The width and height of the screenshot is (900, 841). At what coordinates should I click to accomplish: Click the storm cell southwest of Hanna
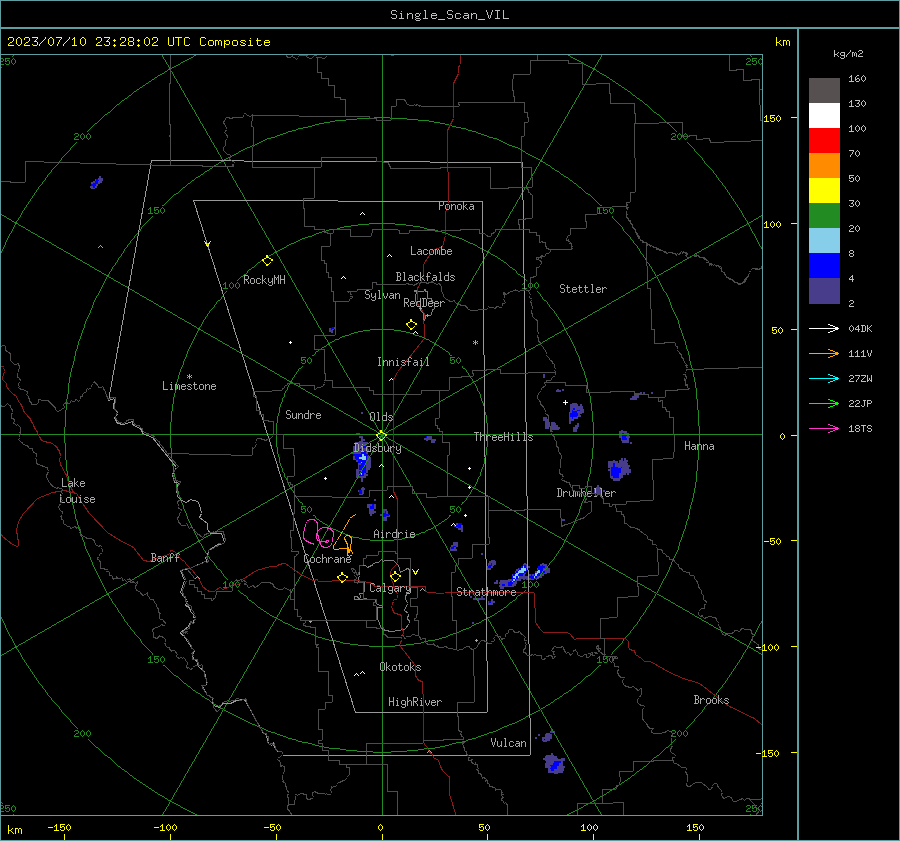(x=619, y=469)
